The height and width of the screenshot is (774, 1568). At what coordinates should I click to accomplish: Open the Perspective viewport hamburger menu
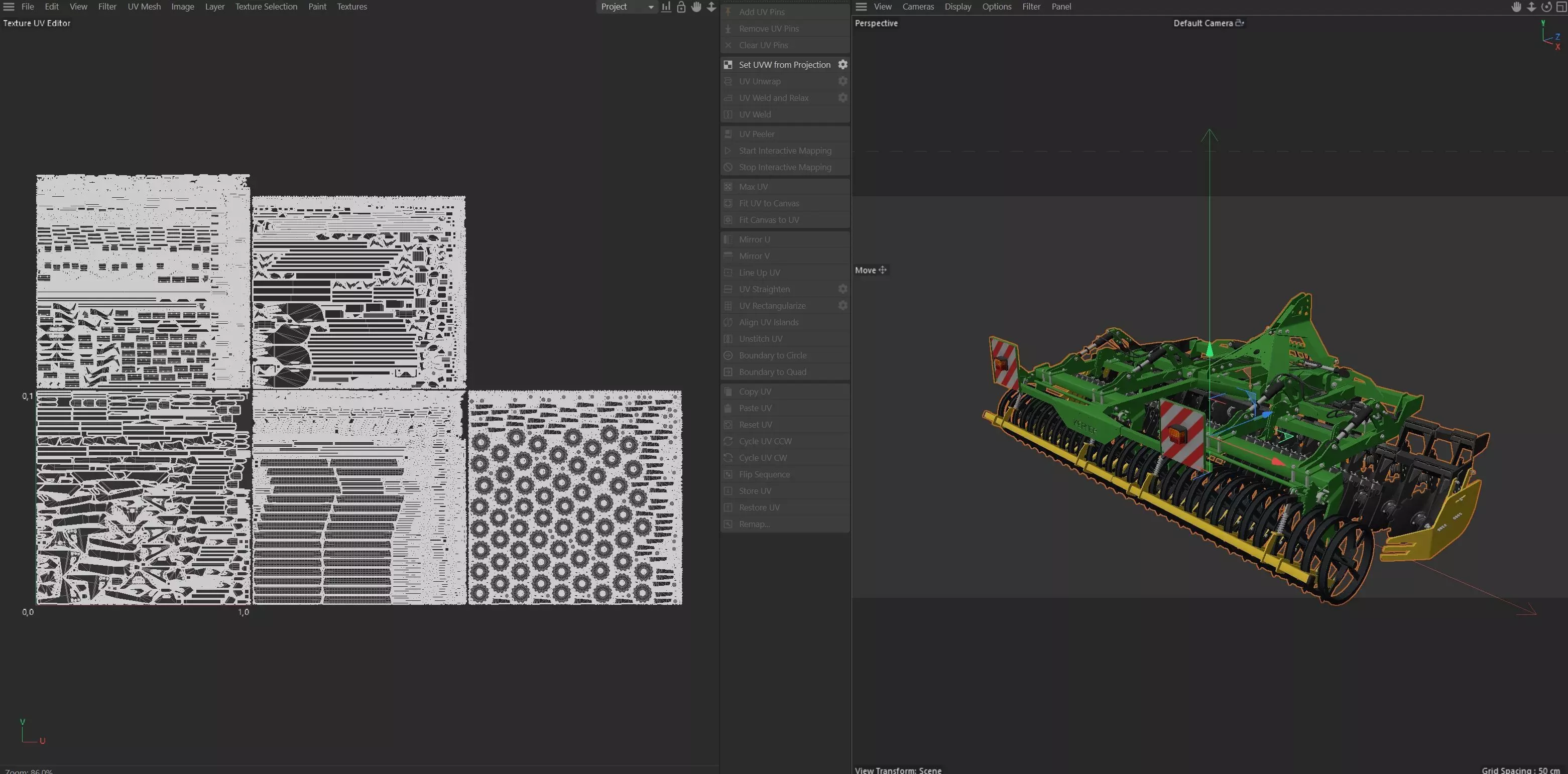[861, 7]
